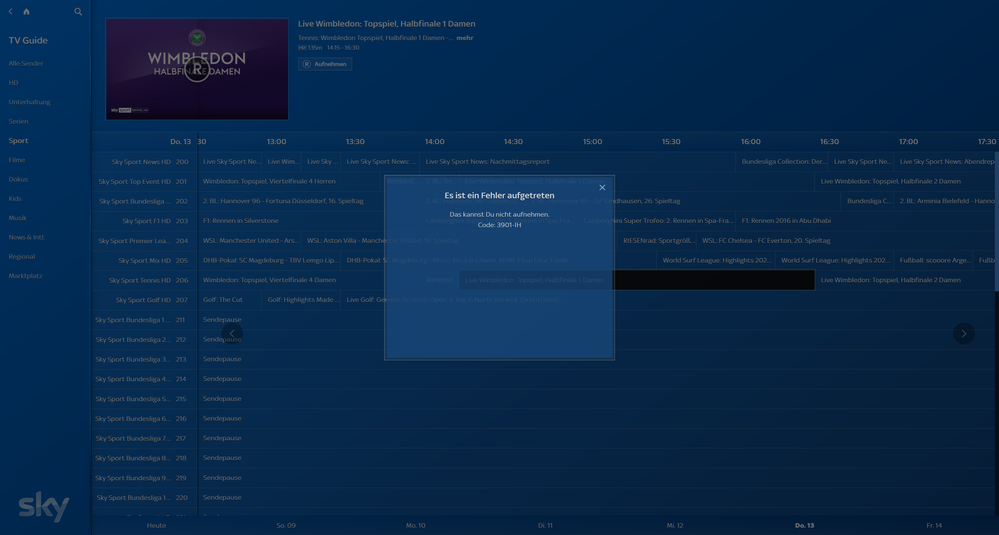Switch to 'Heute' day tab
Image resolution: width=999 pixels, height=535 pixels.
[156, 525]
